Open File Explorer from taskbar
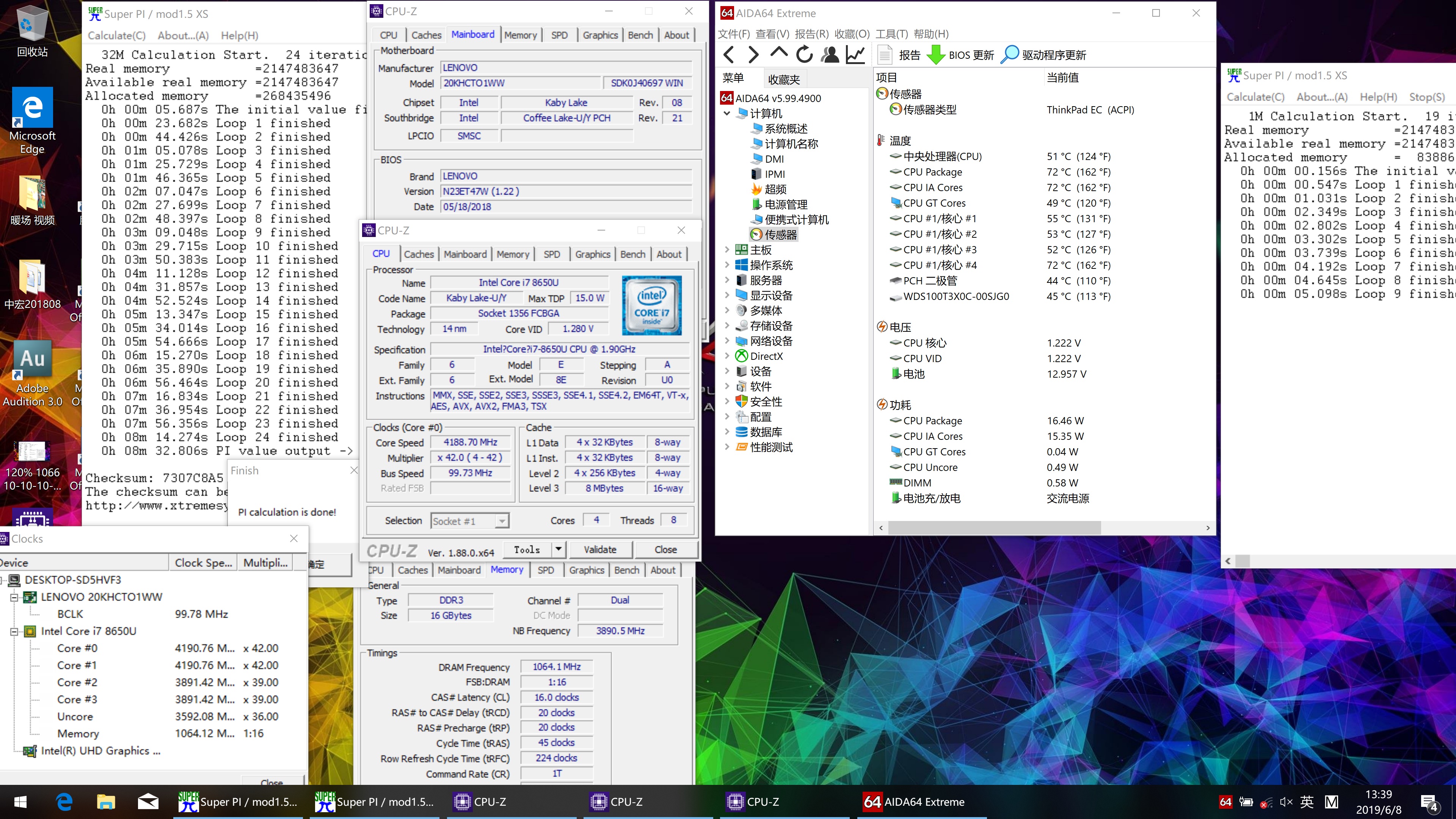Image resolution: width=1456 pixels, height=819 pixels. 106,802
